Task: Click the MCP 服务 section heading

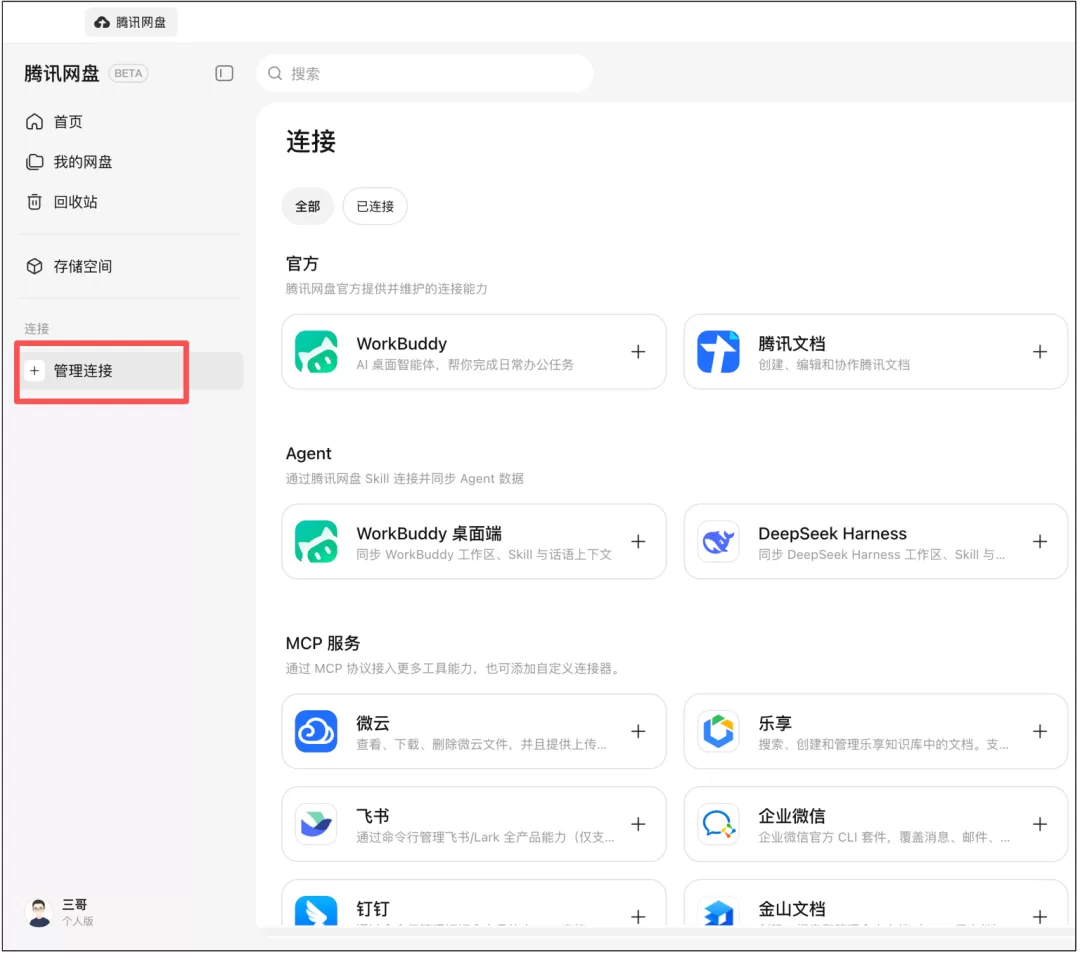Action: click(323, 644)
